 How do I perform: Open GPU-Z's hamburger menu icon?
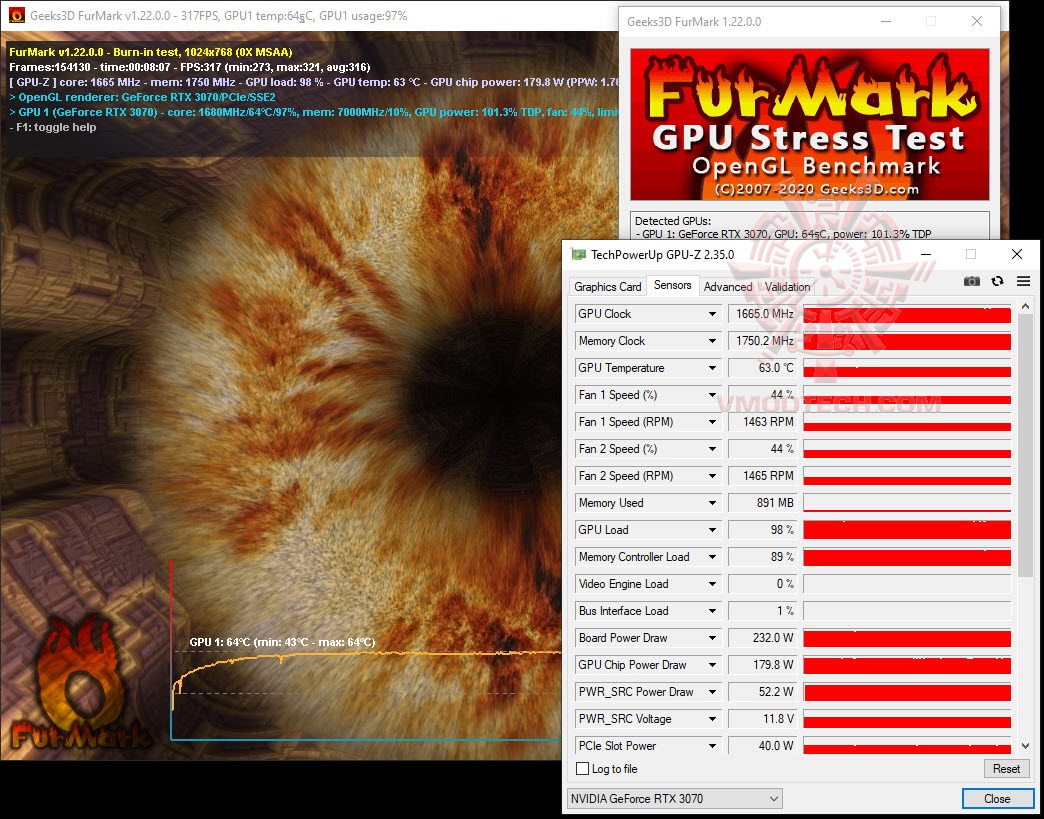1022,282
